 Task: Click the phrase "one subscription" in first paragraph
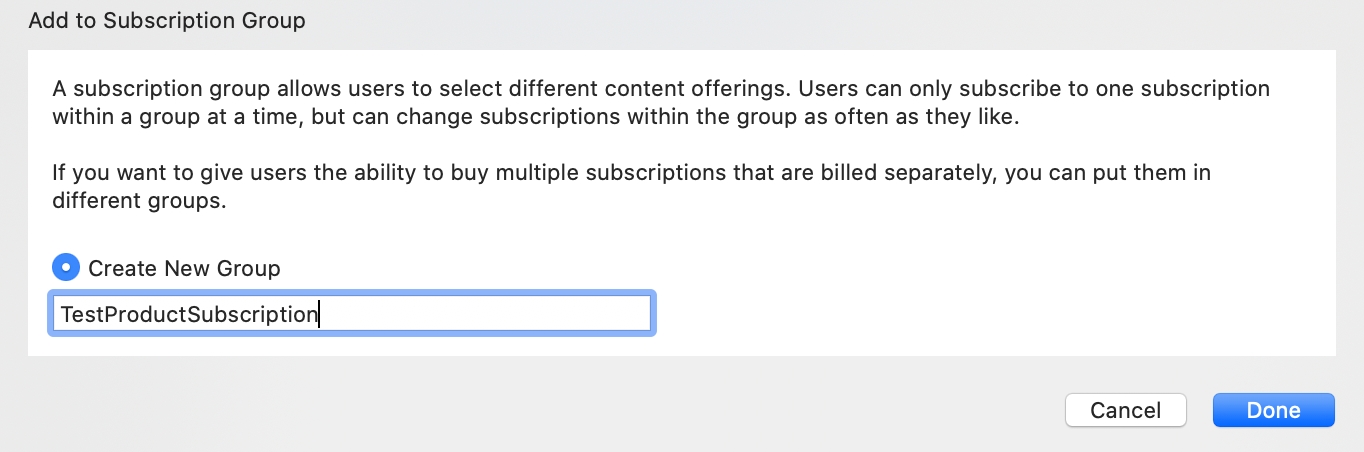(x=1193, y=89)
